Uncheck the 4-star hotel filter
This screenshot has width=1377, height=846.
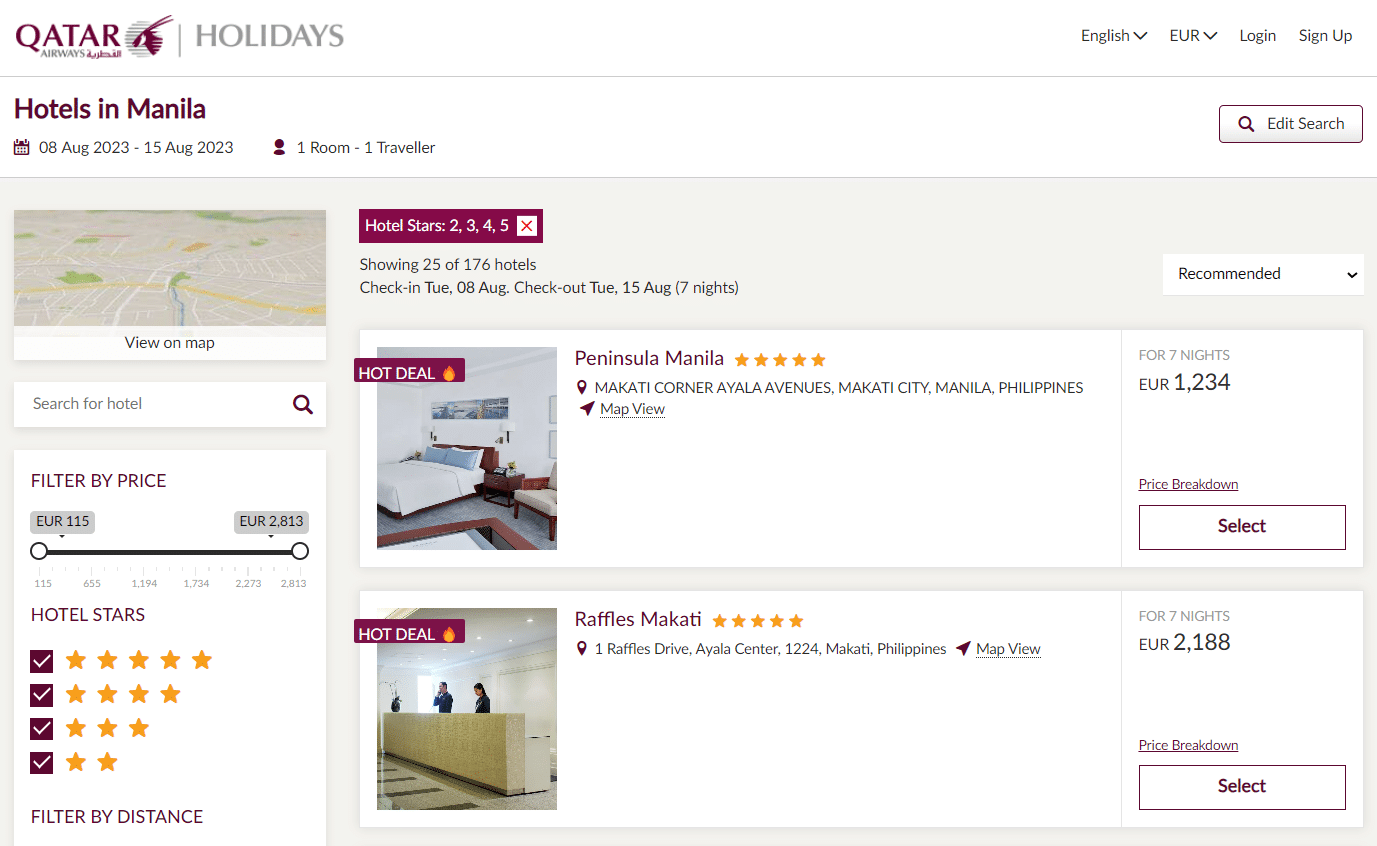pyautogui.click(x=42, y=695)
